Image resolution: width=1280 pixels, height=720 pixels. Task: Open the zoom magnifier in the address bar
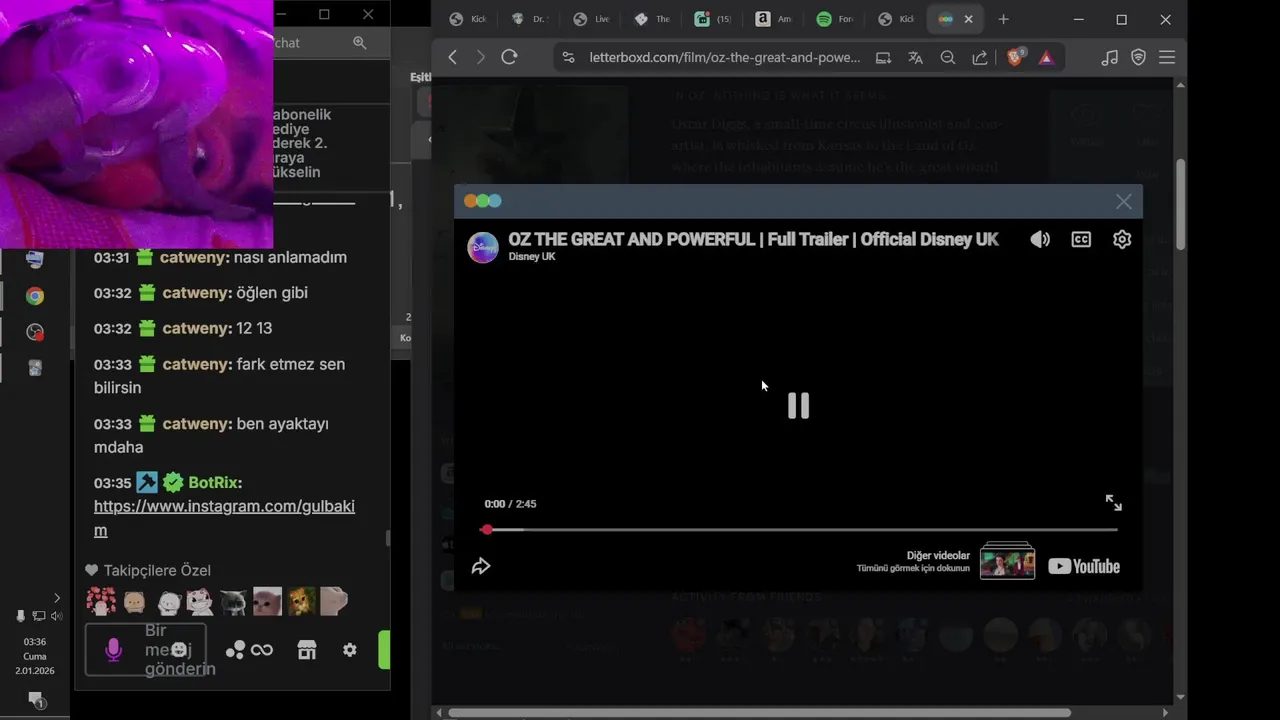(948, 58)
